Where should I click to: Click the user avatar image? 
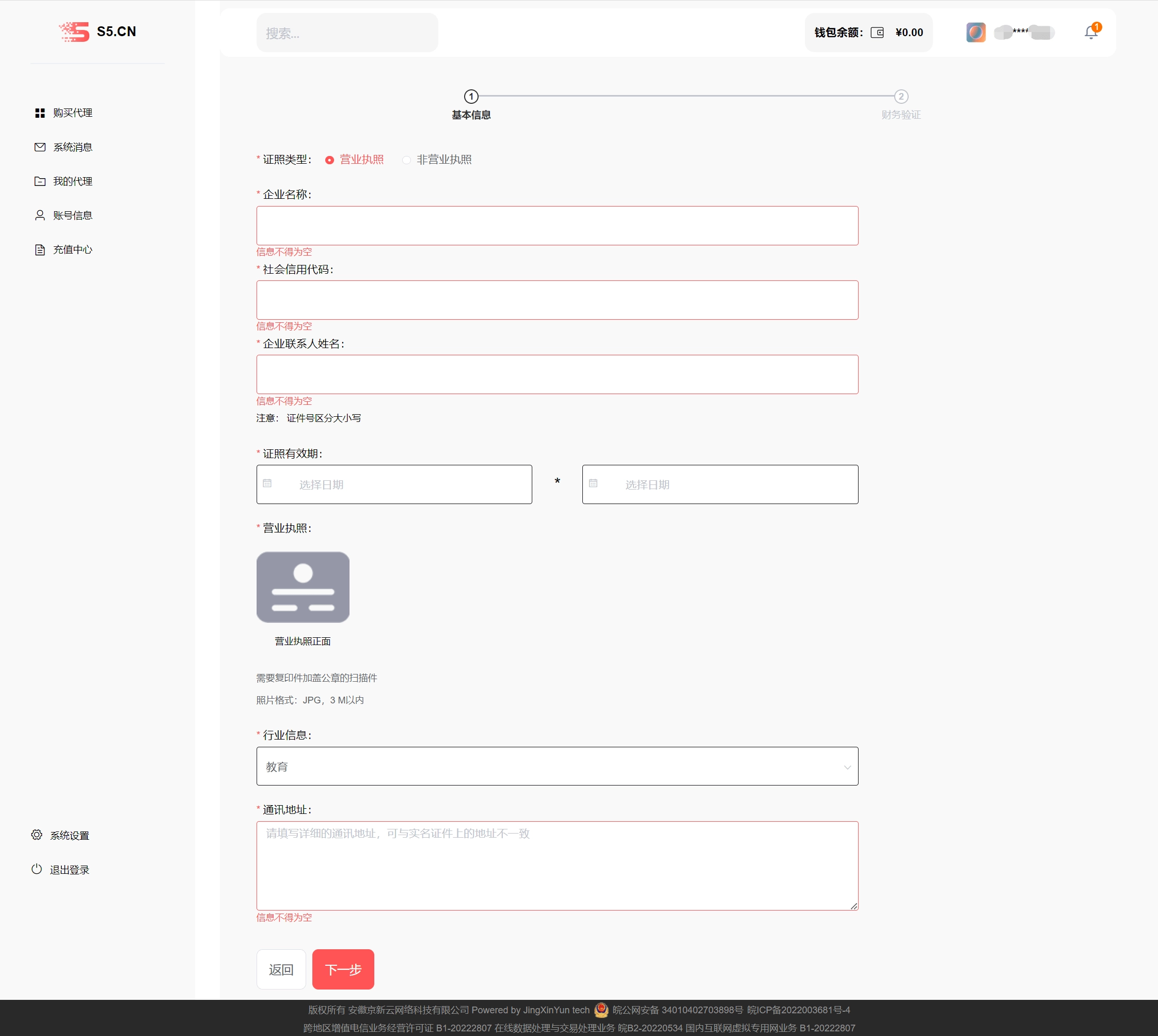pyautogui.click(x=975, y=33)
